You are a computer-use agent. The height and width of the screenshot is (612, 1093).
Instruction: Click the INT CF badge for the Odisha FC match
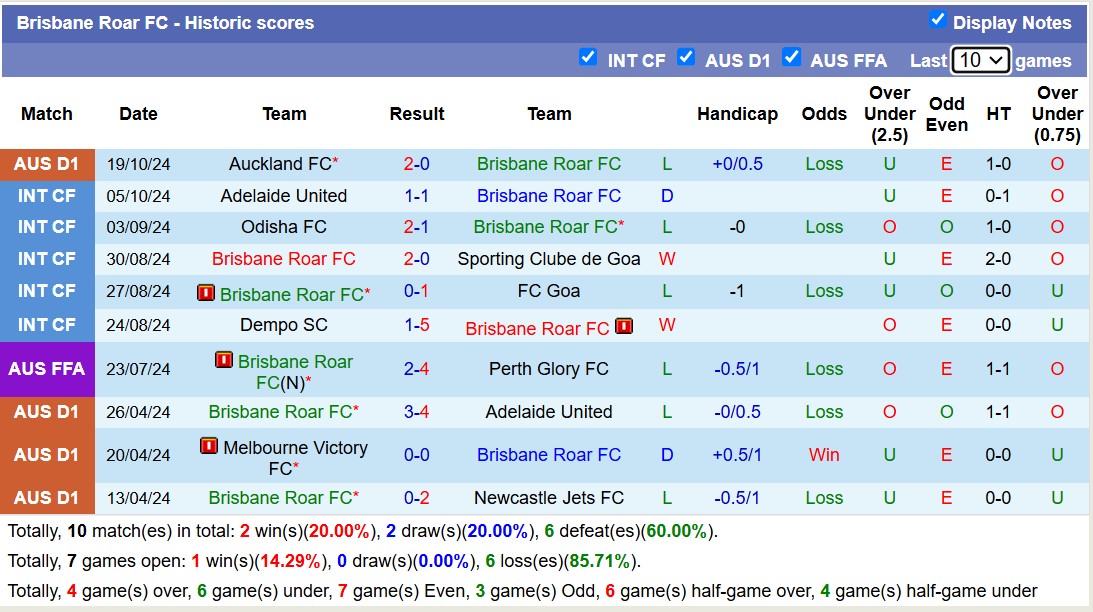tap(47, 227)
